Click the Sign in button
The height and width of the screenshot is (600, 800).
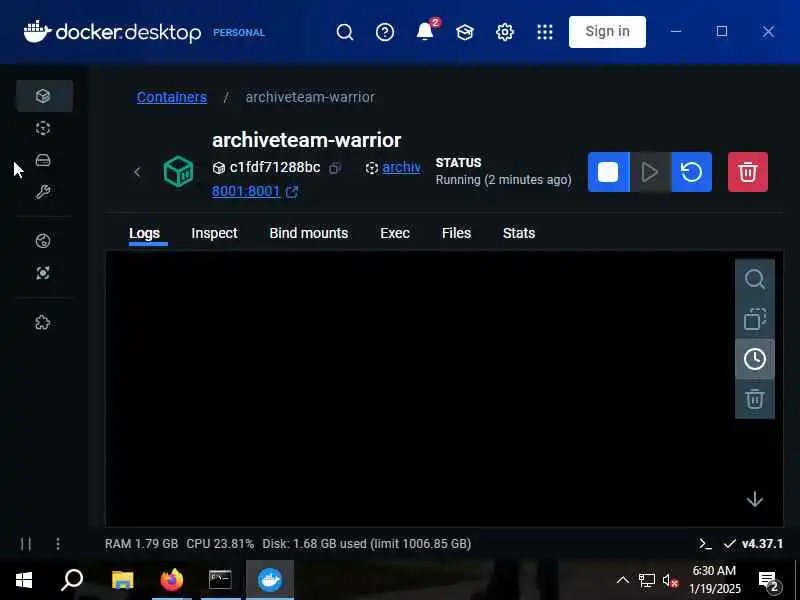pos(607,32)
